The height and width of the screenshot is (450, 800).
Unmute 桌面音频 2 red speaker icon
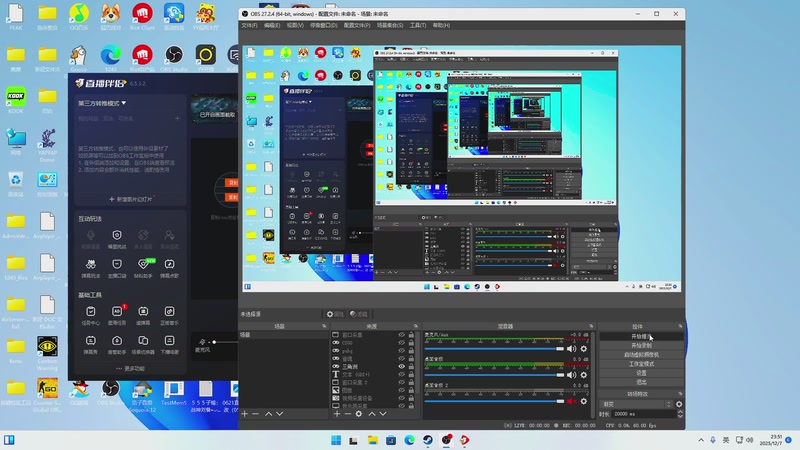(571, 402)
